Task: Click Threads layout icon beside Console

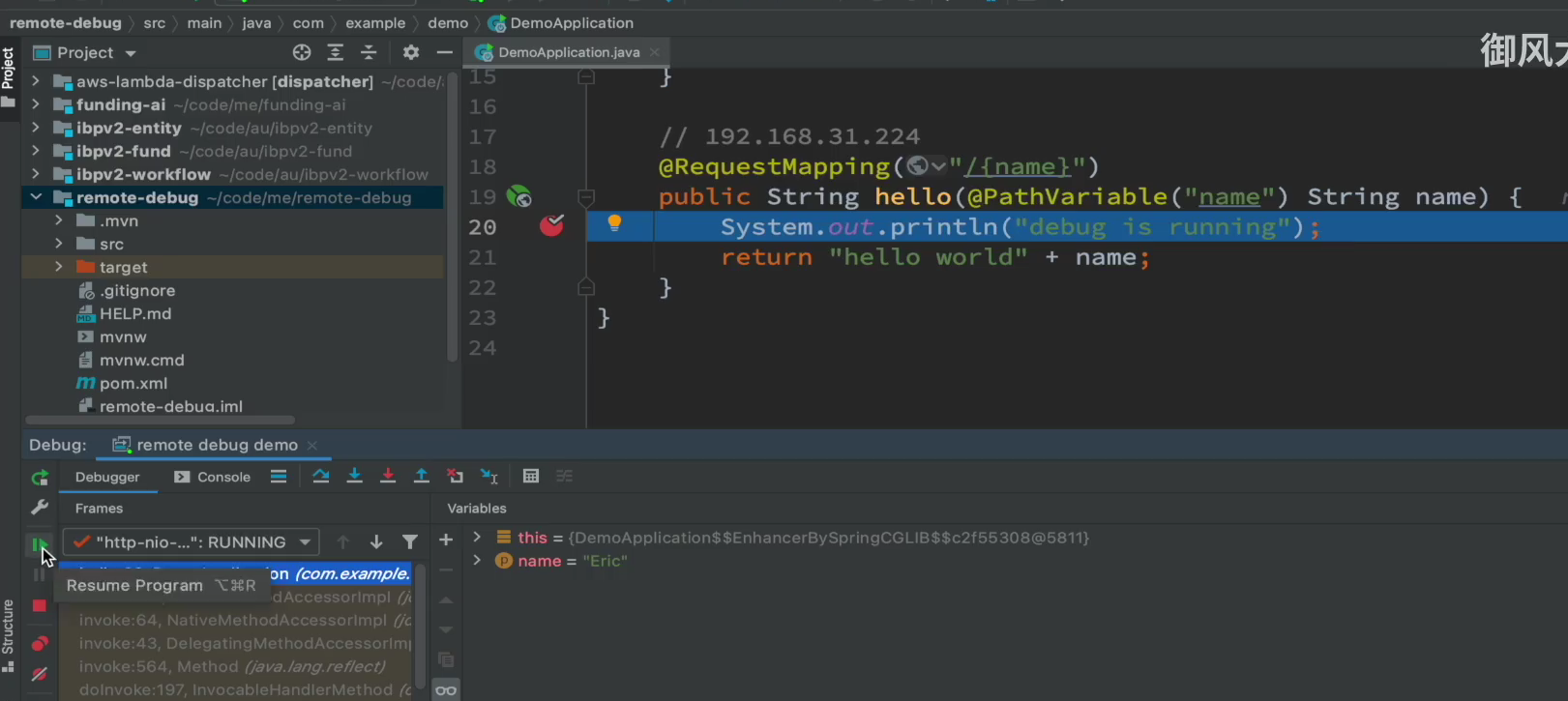Action: pyautogui.click(x=279, y=476)
